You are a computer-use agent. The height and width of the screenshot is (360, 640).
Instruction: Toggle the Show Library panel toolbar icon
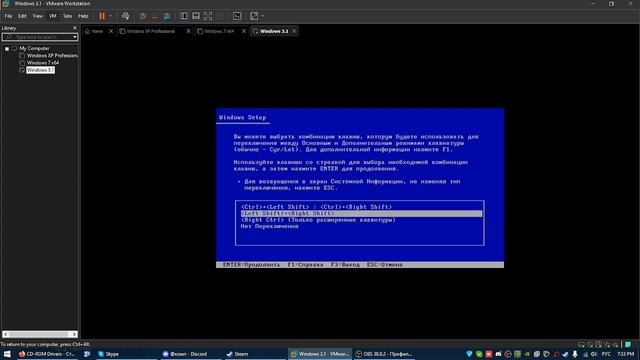click(x=184, y=16)
